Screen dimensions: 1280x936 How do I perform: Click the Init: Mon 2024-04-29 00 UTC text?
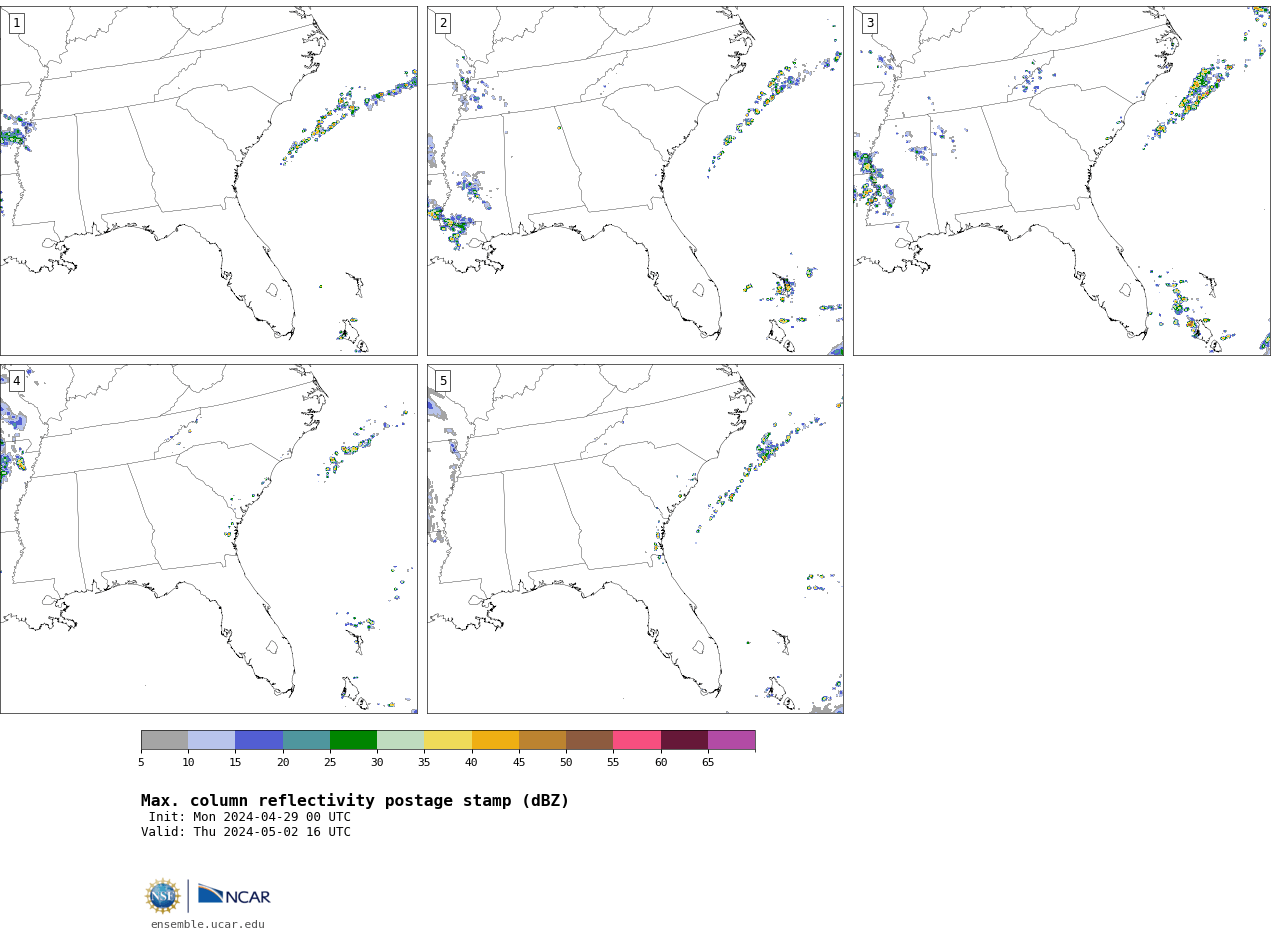coord(250,817)
